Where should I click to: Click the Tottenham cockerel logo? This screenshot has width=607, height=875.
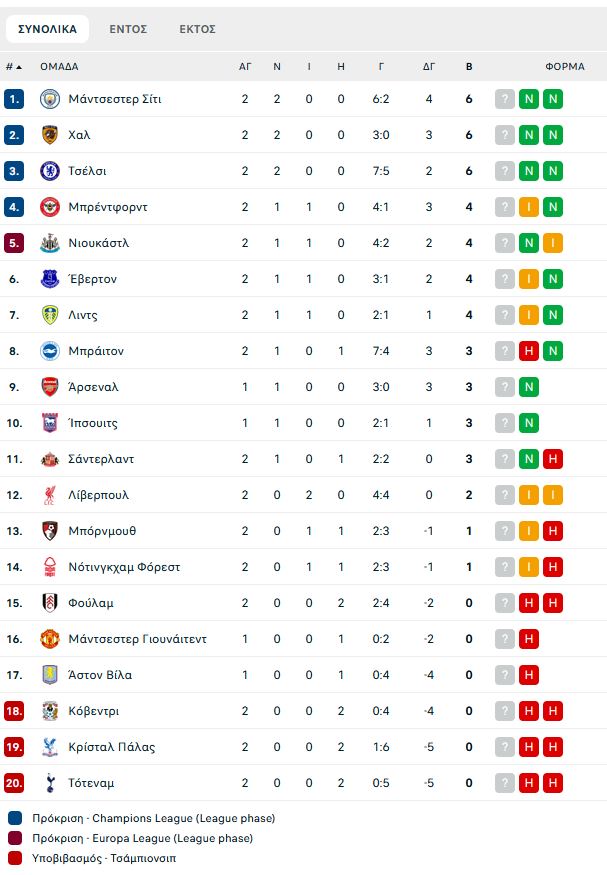coord(50,783)
